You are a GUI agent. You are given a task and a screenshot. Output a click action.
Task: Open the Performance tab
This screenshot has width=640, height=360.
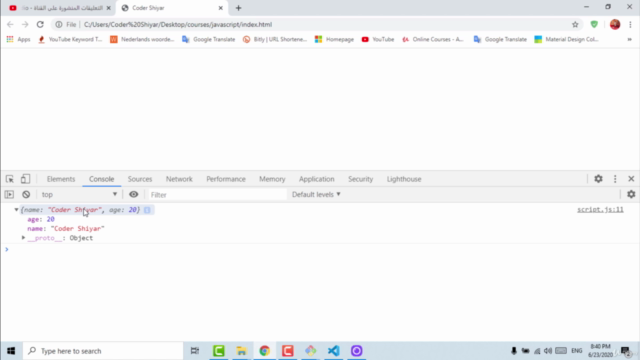pos(226,179)
